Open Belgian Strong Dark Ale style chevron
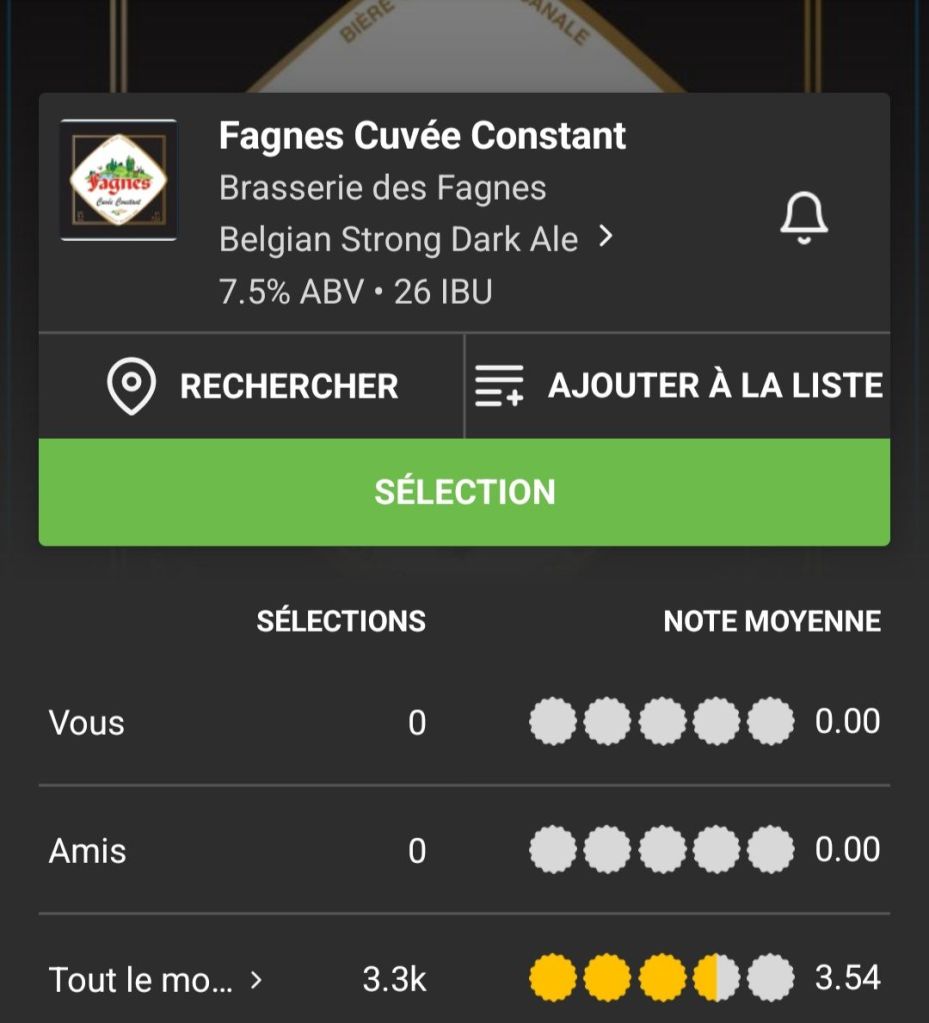 pos(605,238)
